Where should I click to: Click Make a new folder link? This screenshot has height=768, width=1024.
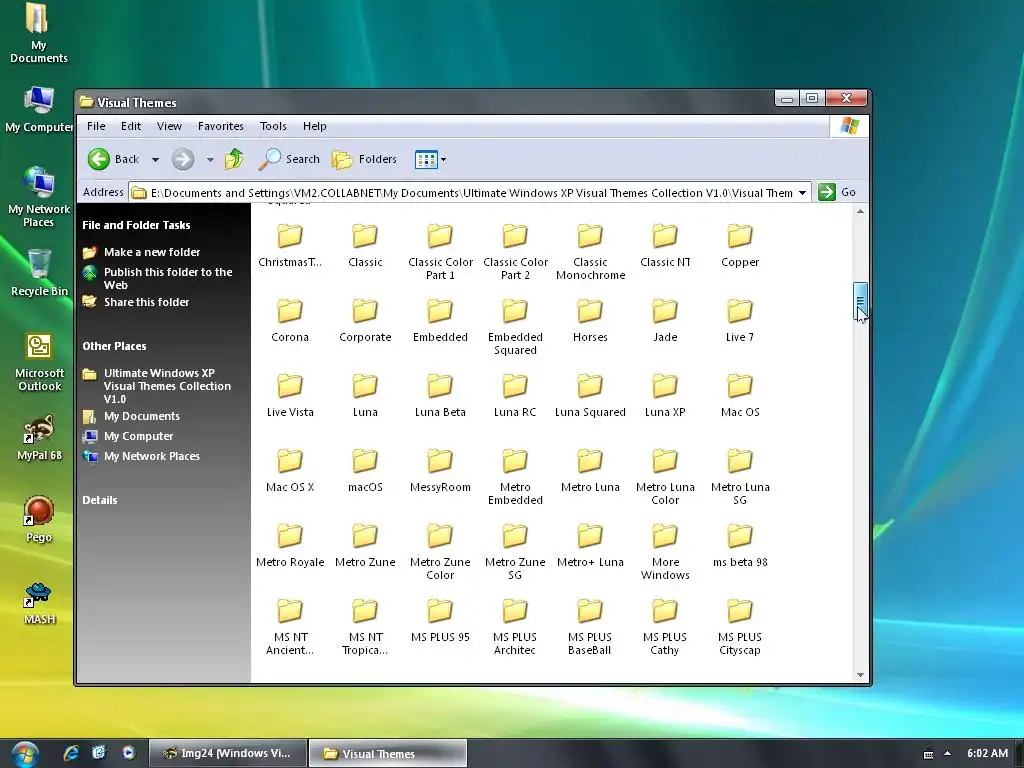click(x=152, y=252)
